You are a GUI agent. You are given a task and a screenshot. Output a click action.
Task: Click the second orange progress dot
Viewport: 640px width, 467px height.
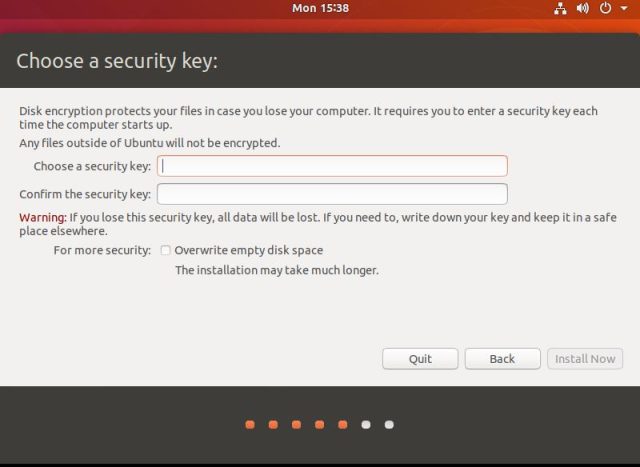click(273, 425)
